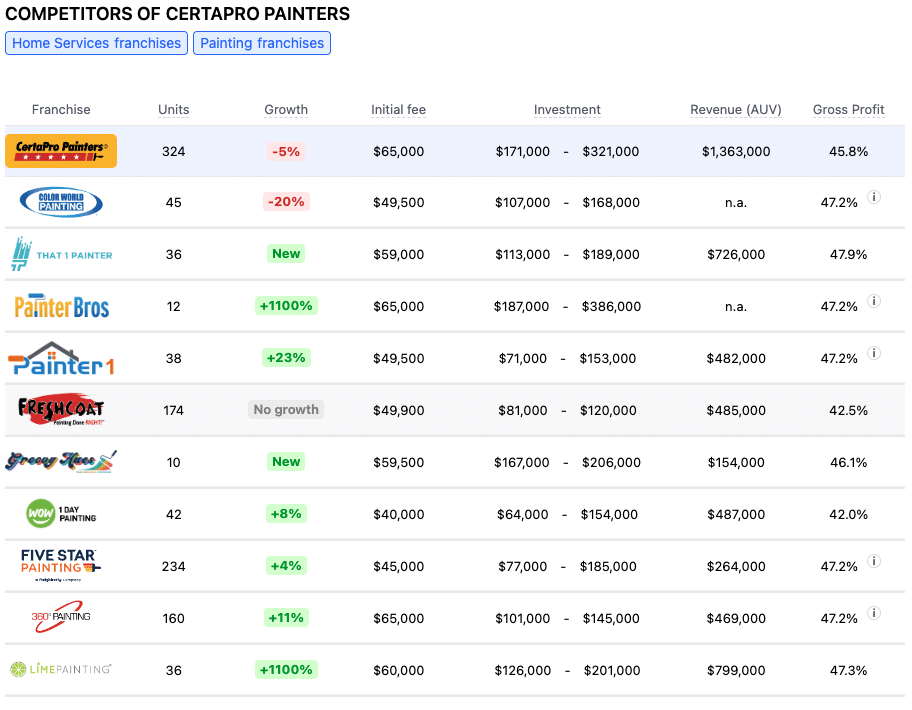
Task: Click the LIME Painting logo
Action: (x=61, y=669)
